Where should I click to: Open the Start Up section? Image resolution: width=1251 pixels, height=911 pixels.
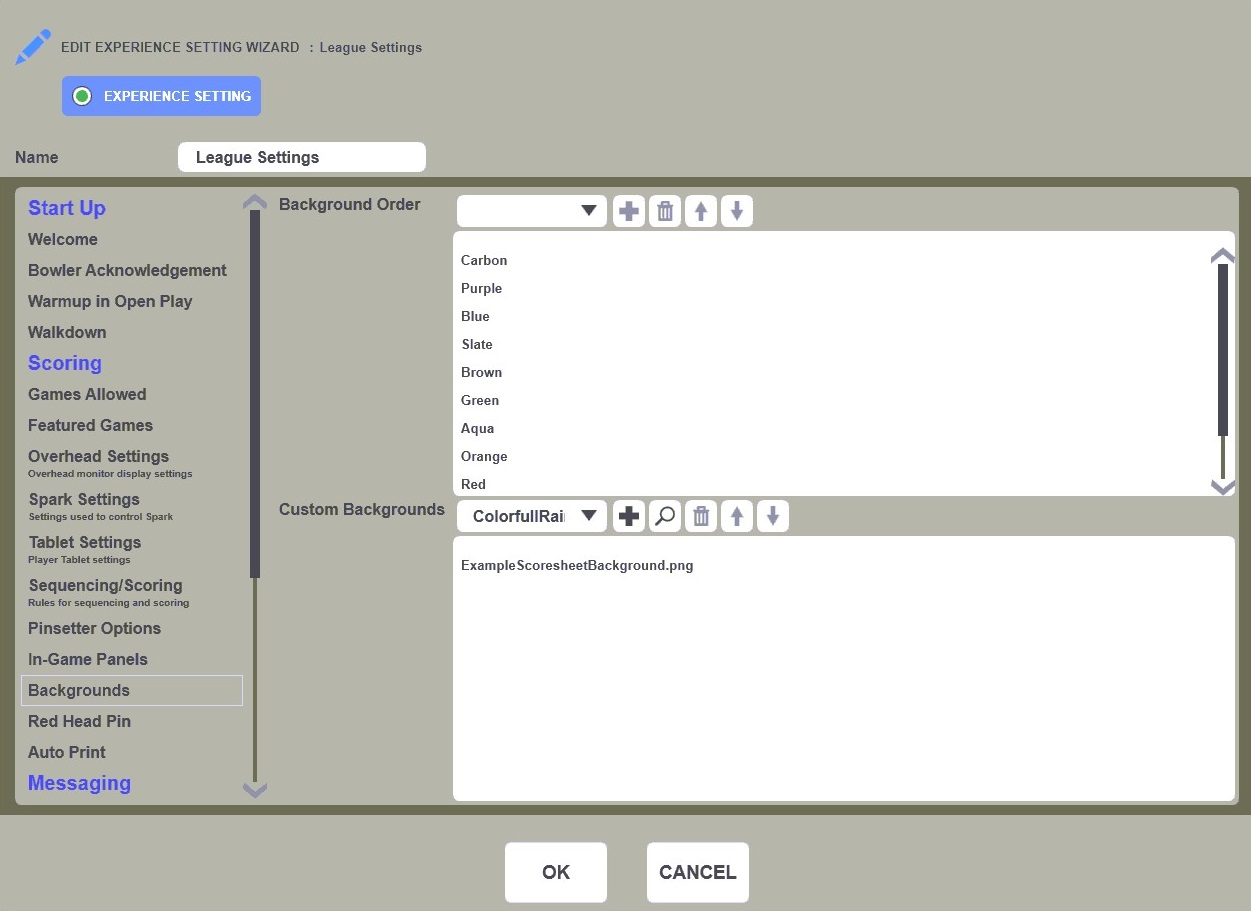point(67,208)
